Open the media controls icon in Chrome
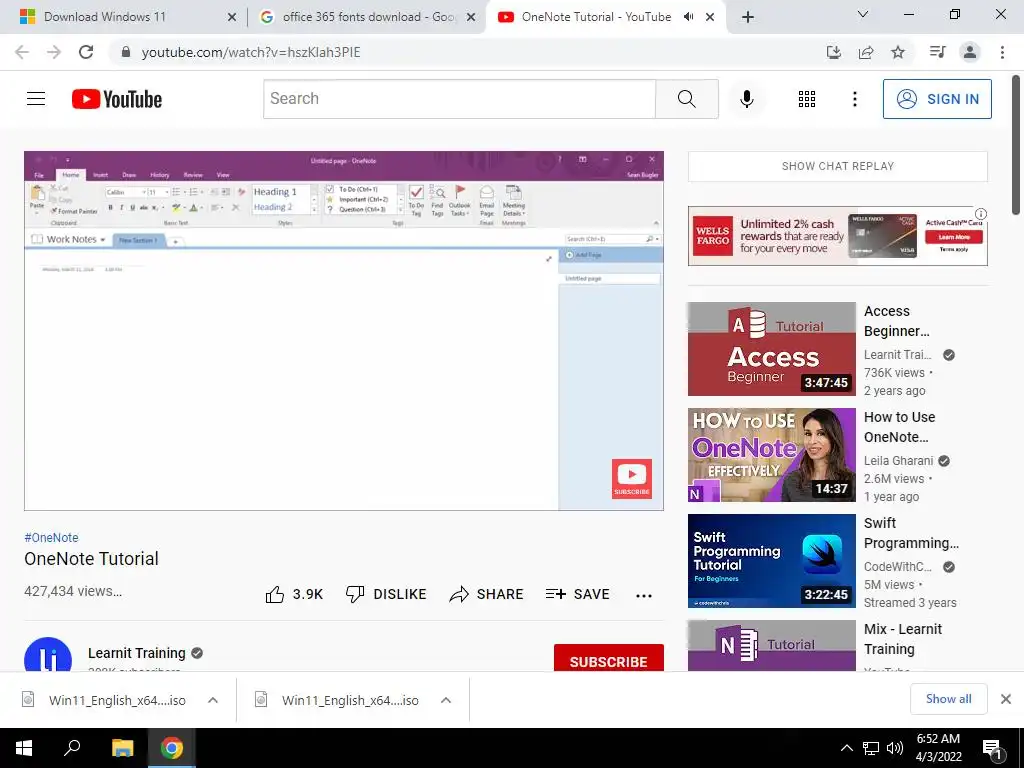The height and width of the screenshot is (768, 1024). coord(937,52)
